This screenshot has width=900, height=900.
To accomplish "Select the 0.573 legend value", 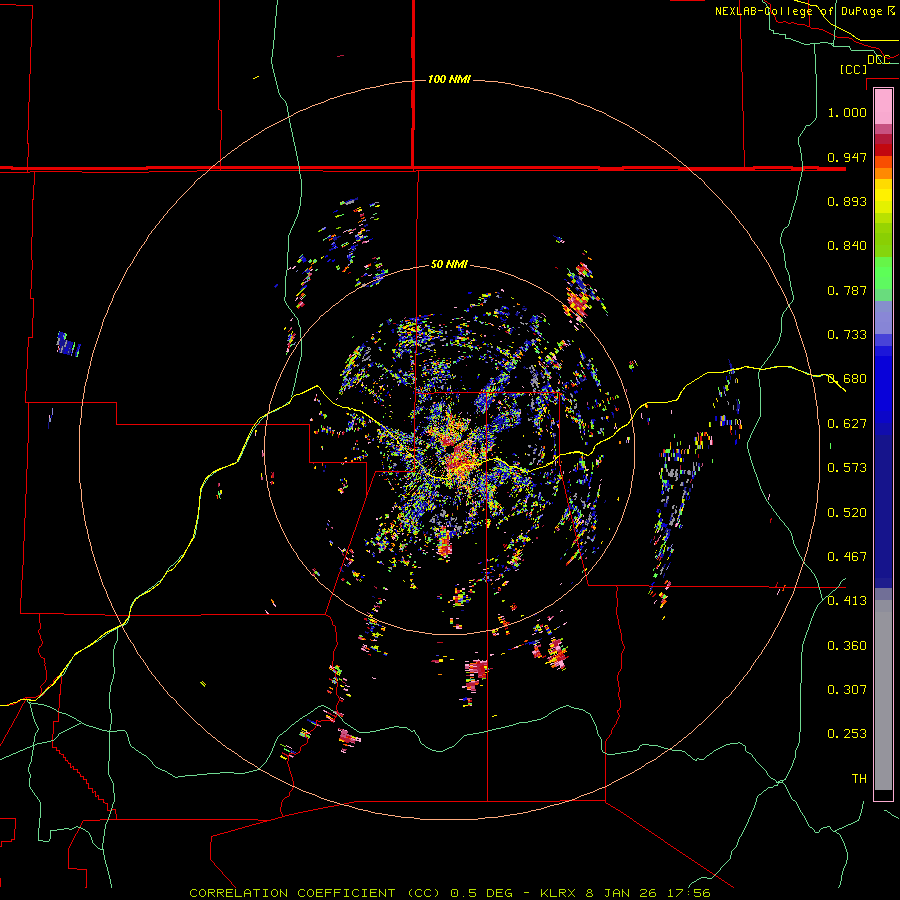I will 847,468.
